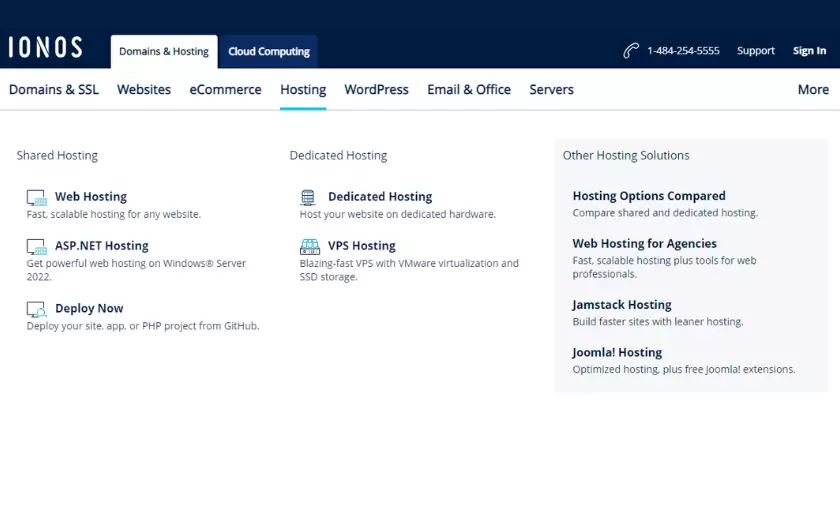Click the Dedicated Hosting server icon
The width and height of the screenshot is (840, 508).
tap(308, 198)
